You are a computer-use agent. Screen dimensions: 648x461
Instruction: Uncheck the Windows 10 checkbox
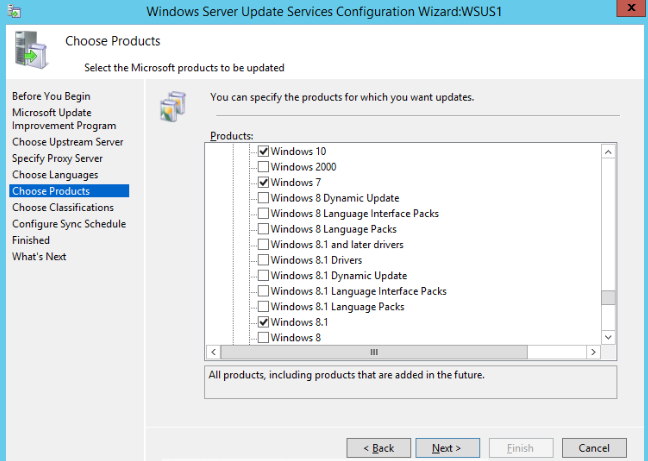pyautogui.click(x=263, y=151)
